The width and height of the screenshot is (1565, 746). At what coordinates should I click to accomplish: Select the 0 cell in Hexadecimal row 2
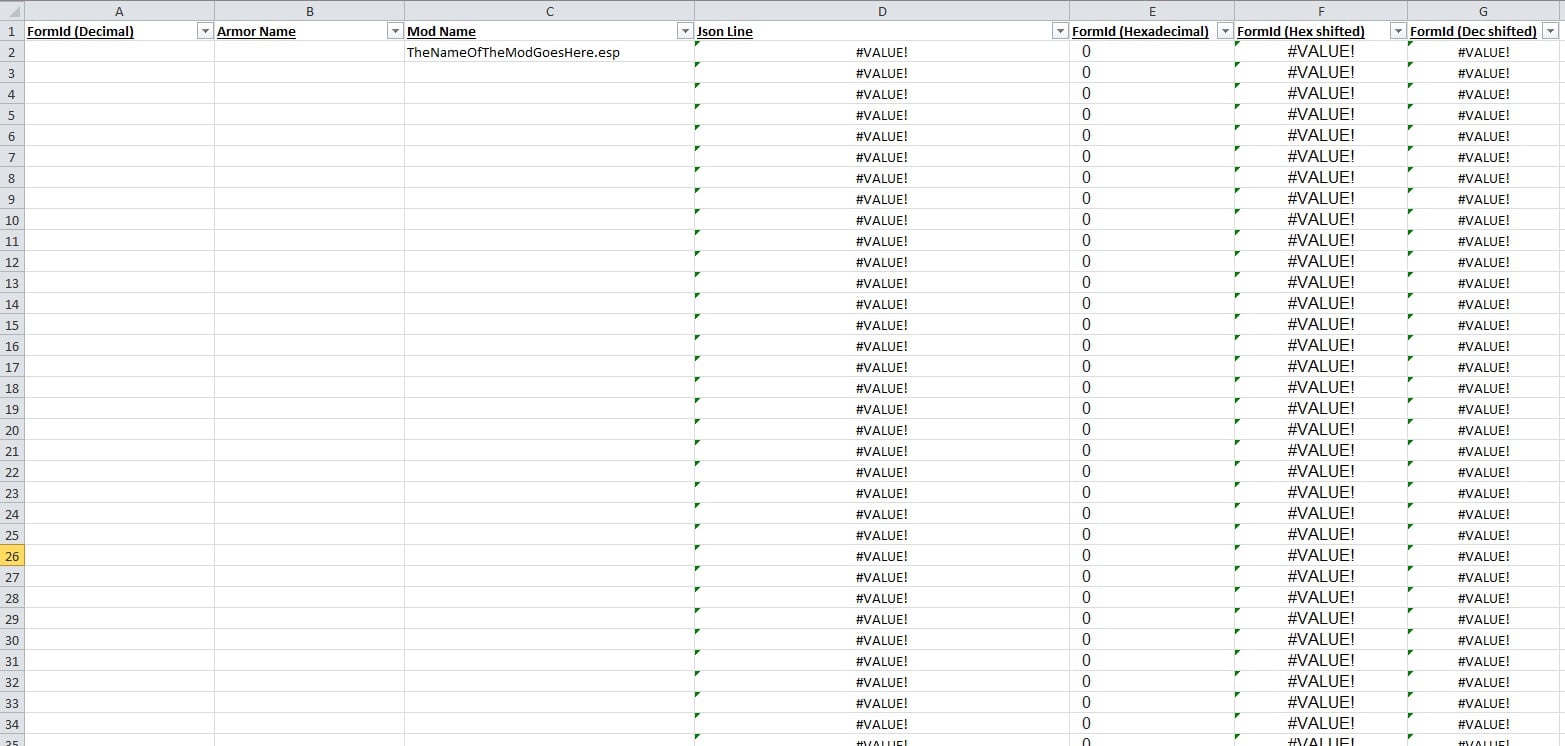[x=1152, y=52]
